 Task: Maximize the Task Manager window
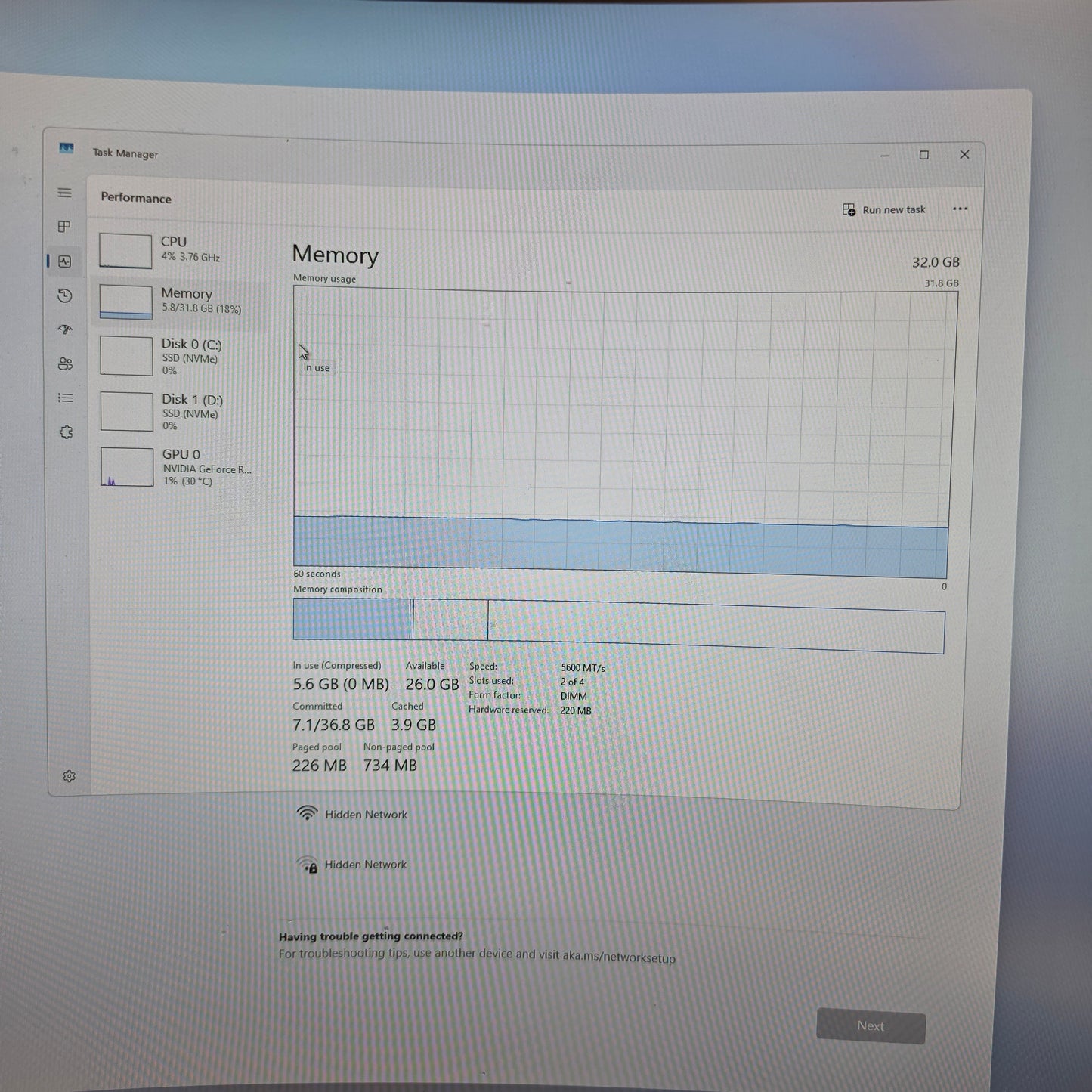[x=923, y=155]
